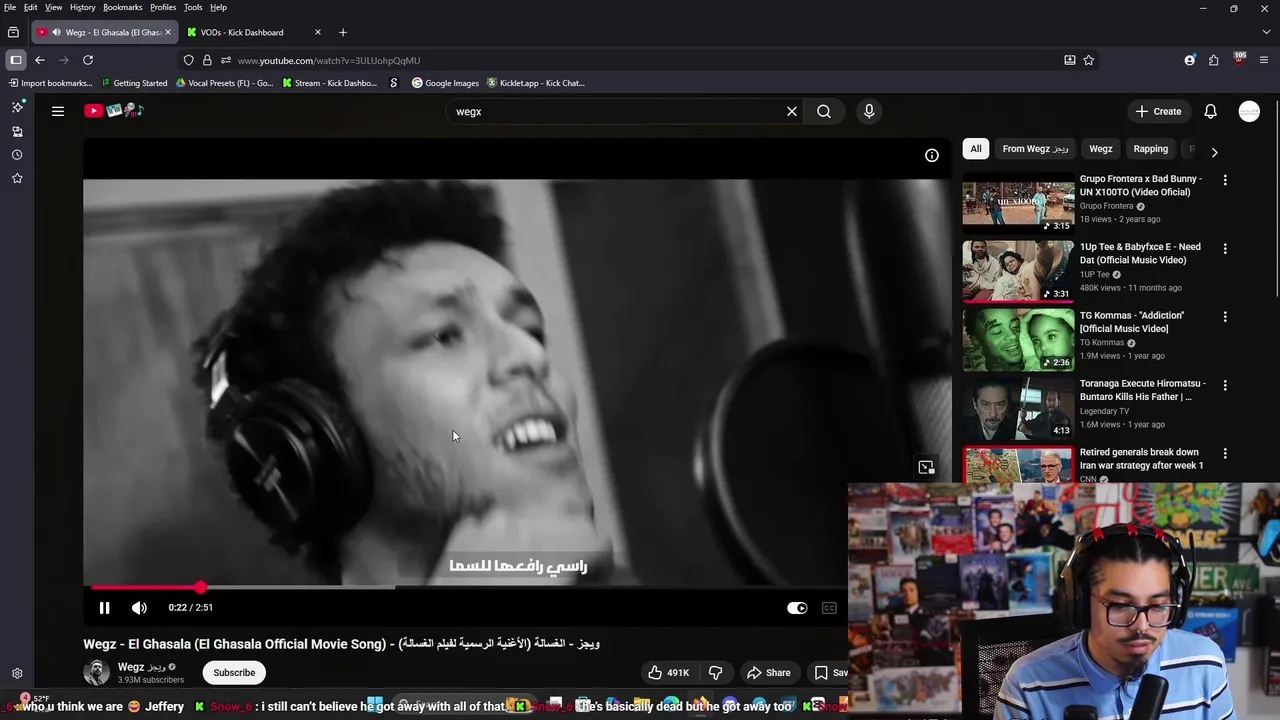Open the uBlock extension icon showing 105
The width and height of the screenshot is (1280, 720).
(1239, 59)
